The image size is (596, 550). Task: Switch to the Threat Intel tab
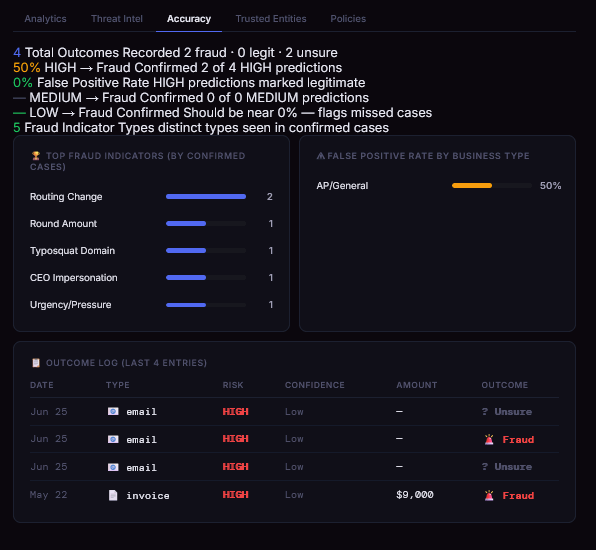tap(117, 19)
